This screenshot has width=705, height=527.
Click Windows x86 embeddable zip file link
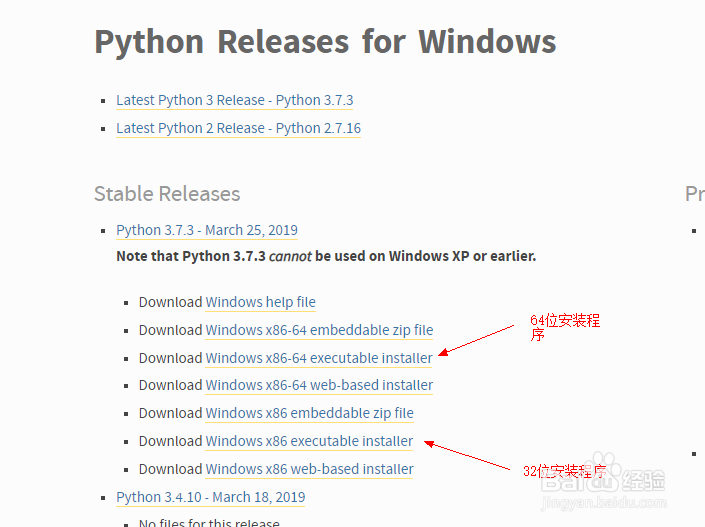point(309,413)
